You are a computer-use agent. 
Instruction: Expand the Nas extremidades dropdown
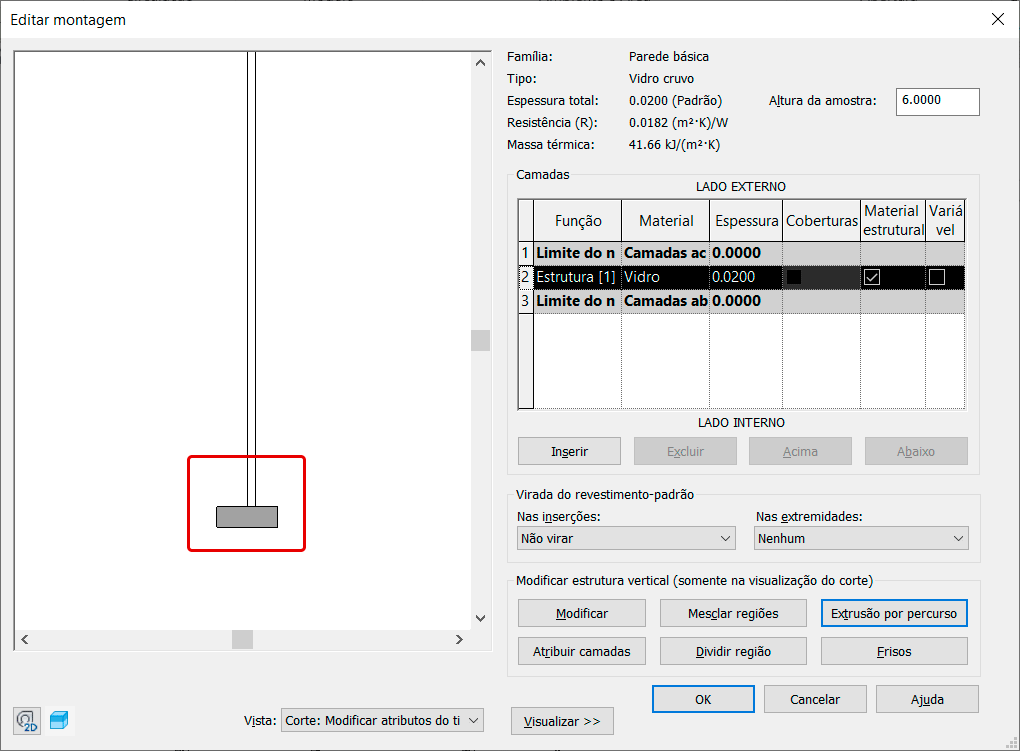pos(861,538)
